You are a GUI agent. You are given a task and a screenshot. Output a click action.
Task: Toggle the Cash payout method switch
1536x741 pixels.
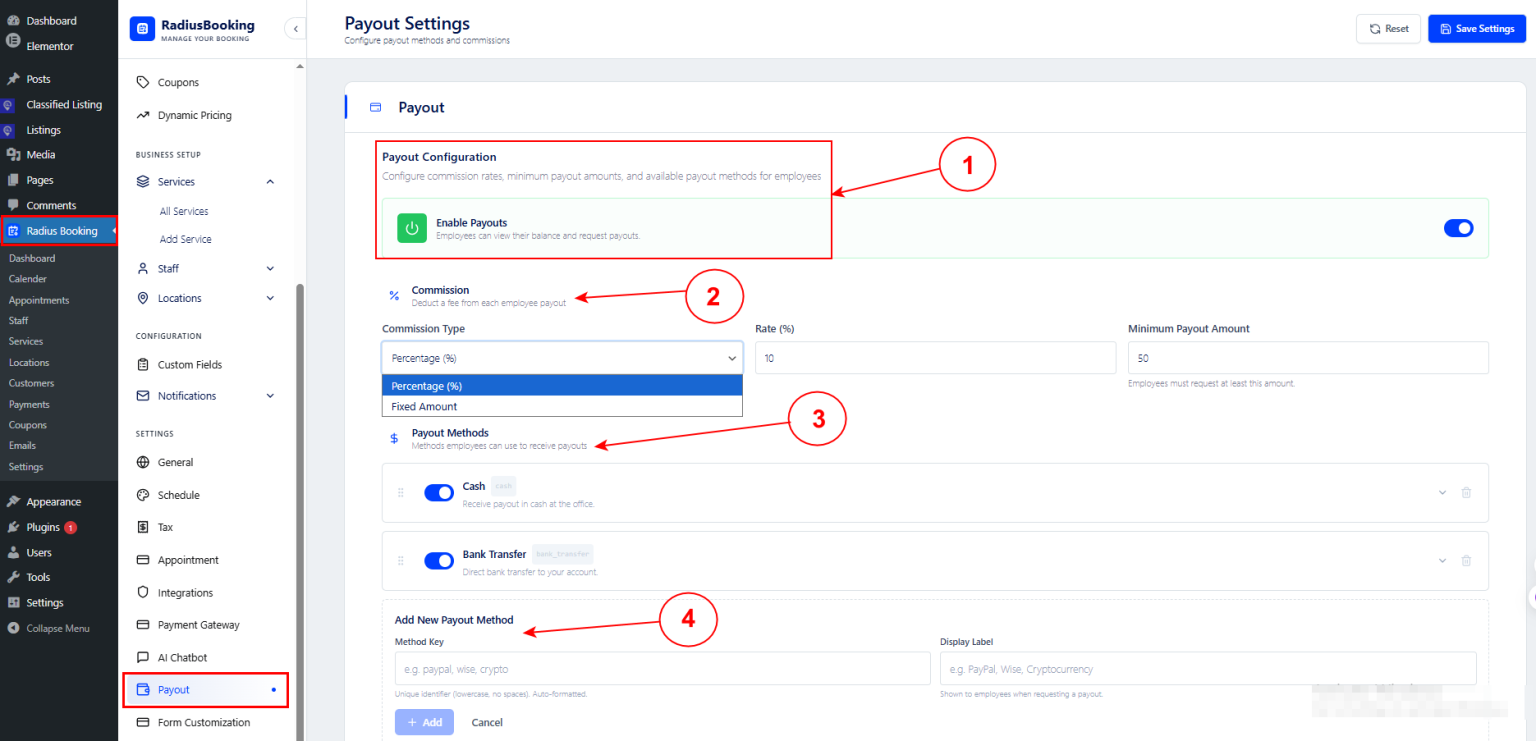tap(439, 492)
